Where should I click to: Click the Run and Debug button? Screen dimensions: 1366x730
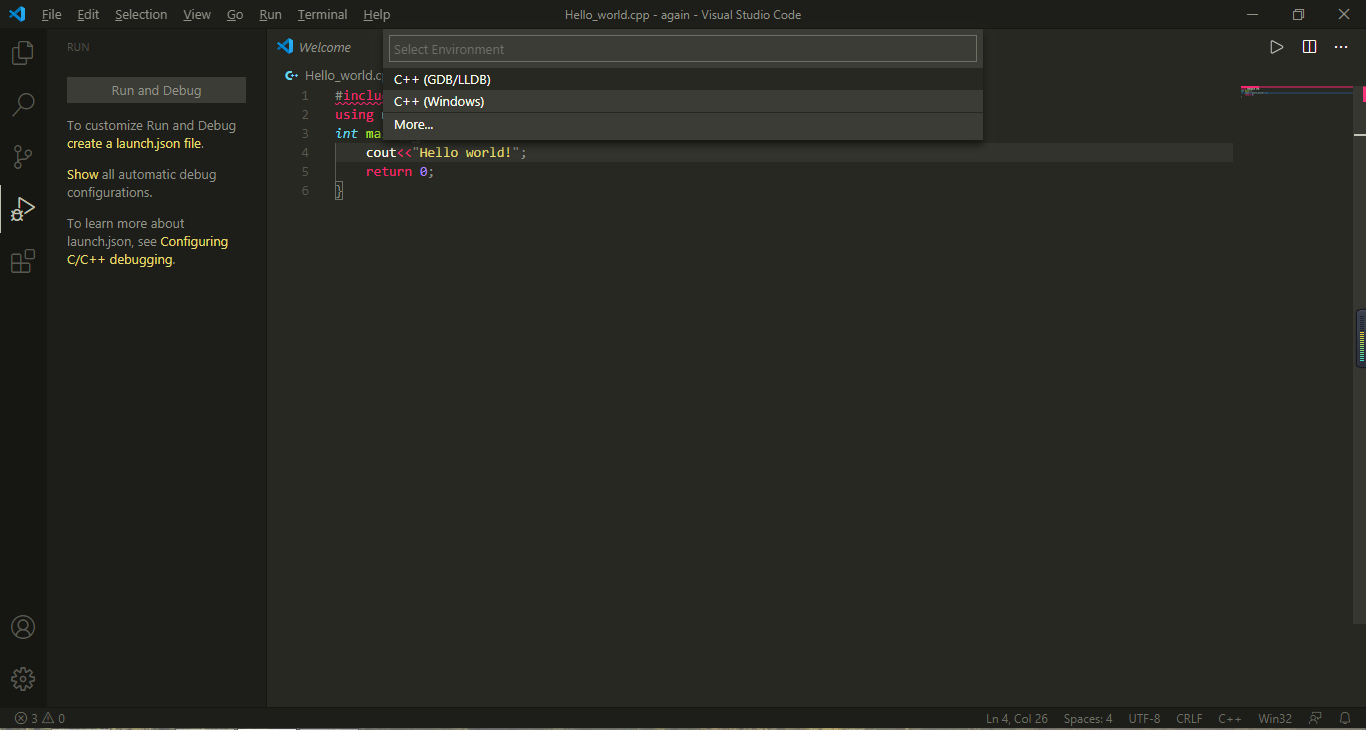[x=156, y=90]
